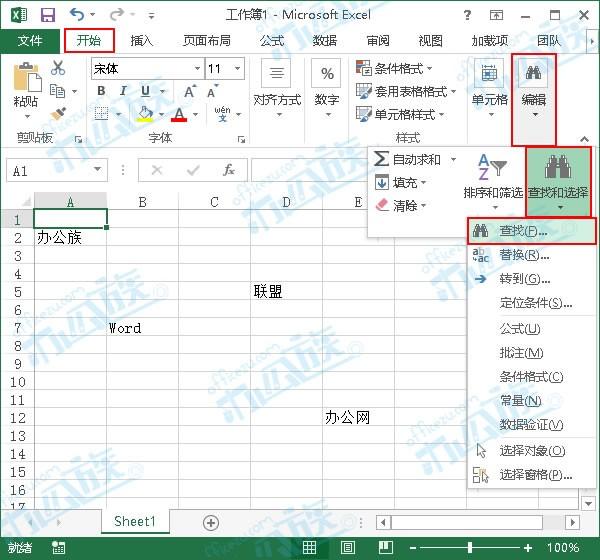Image resolution: width=600 pixels, height=560 pixels.
Task: Increase font size with large A icon
Action: tap(190, 91)
